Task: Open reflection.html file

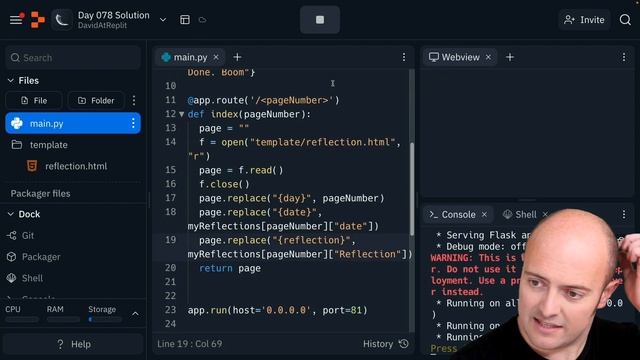Action: coord(76,166)
